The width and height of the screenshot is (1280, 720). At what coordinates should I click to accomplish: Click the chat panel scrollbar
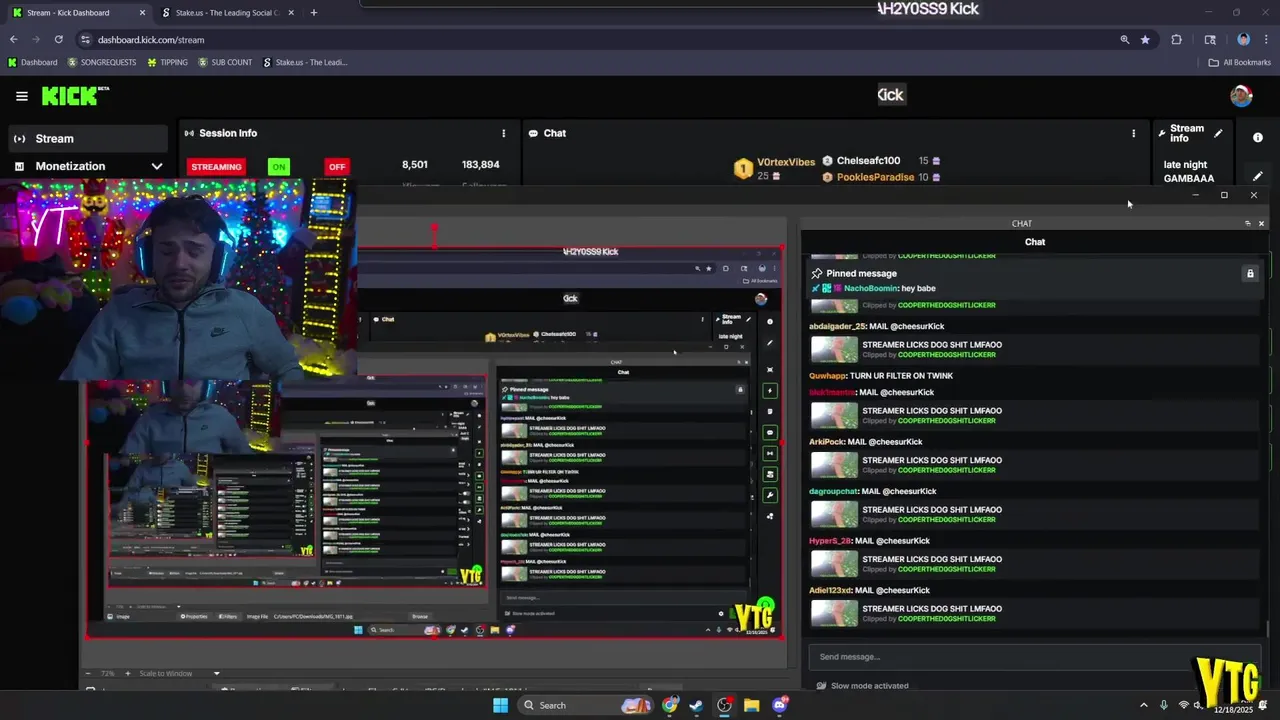[x=1267, y=630]
